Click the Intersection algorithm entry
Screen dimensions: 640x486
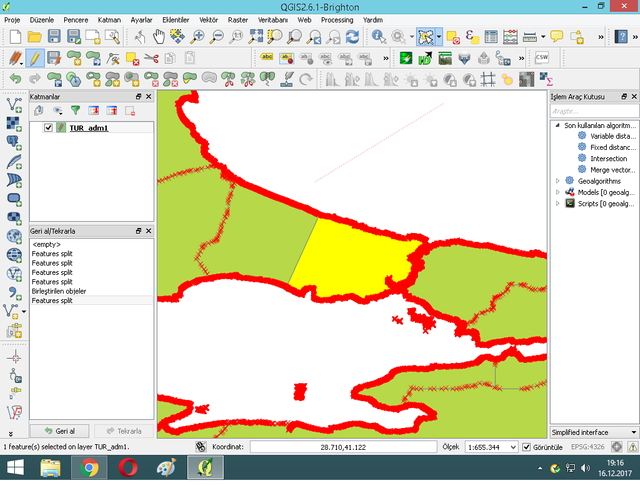coord(608,158)
